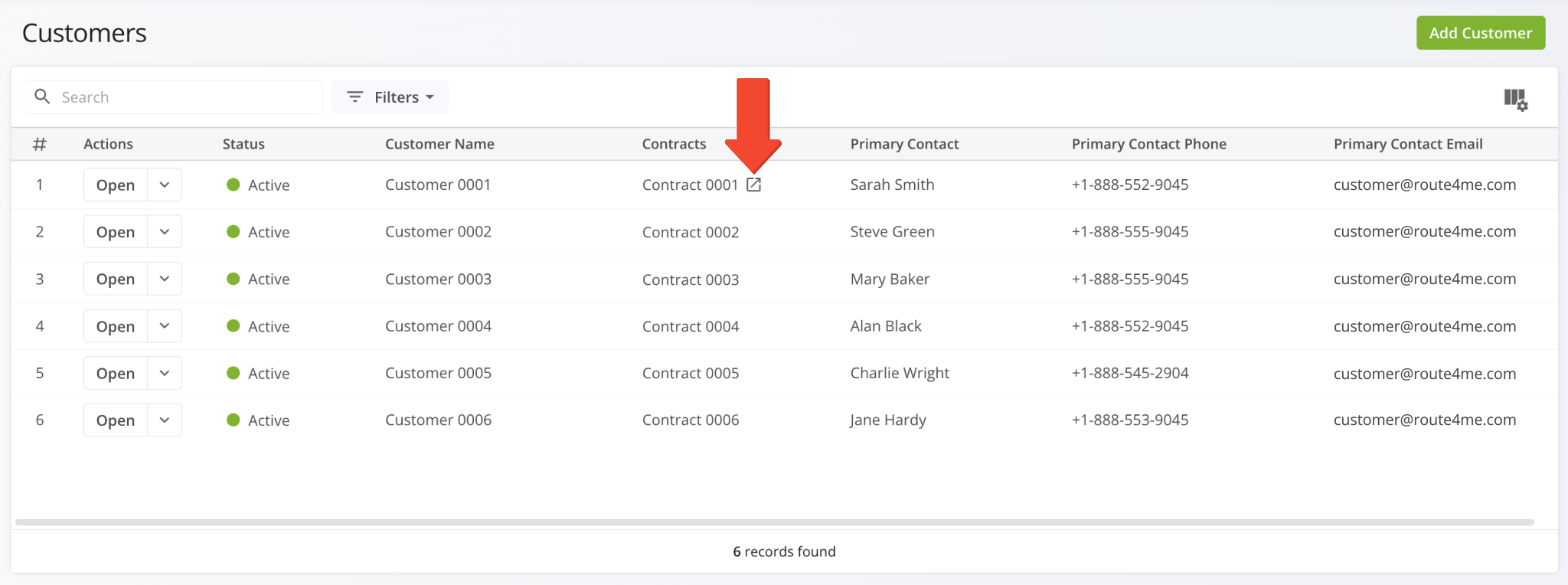Open the external link icon beside Contract 0001
This screenshot has width=1568, height=585.
pyautogui.click(x=753, y=185)
